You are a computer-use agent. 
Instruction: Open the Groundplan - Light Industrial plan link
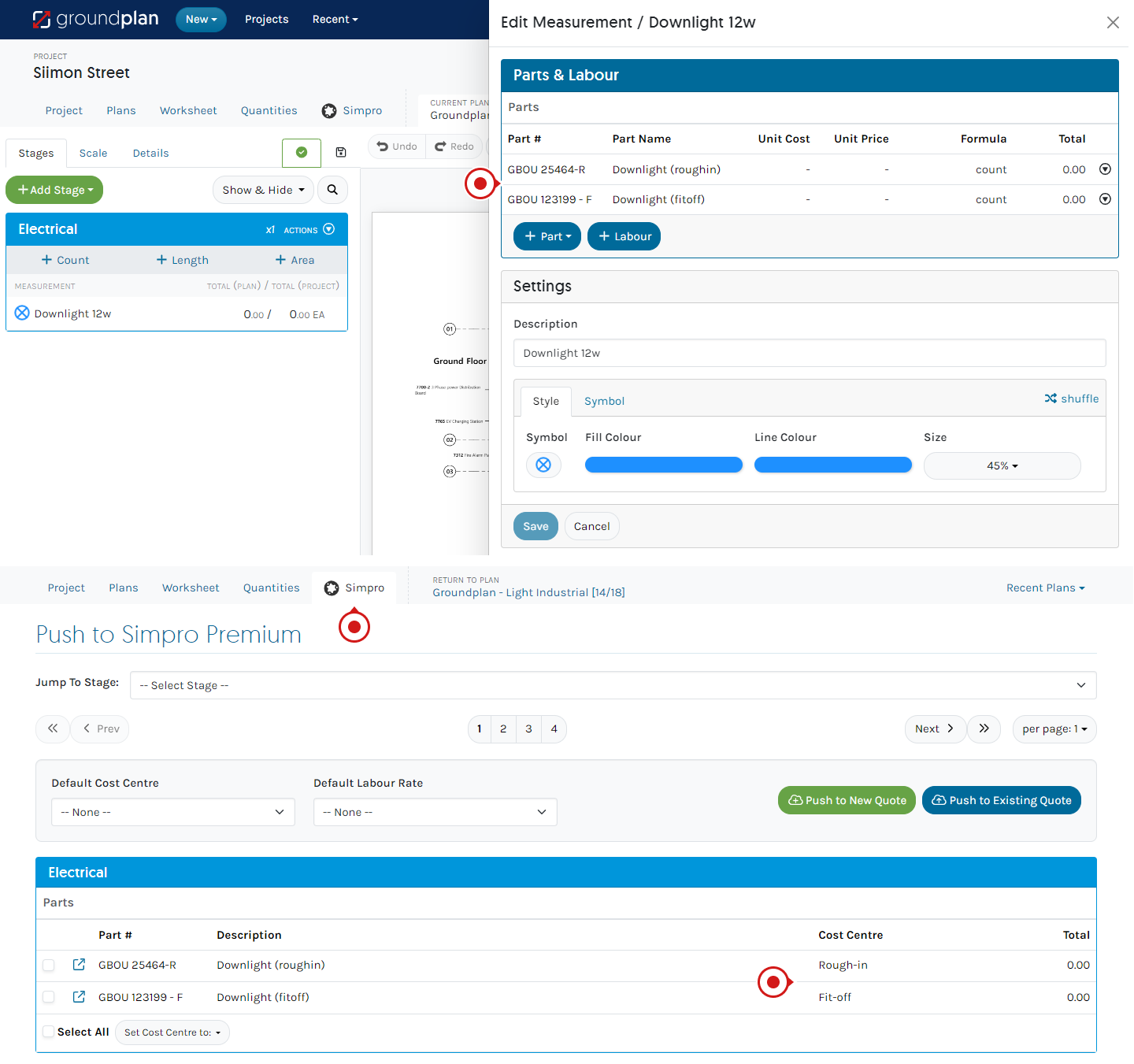click(528, 592)
